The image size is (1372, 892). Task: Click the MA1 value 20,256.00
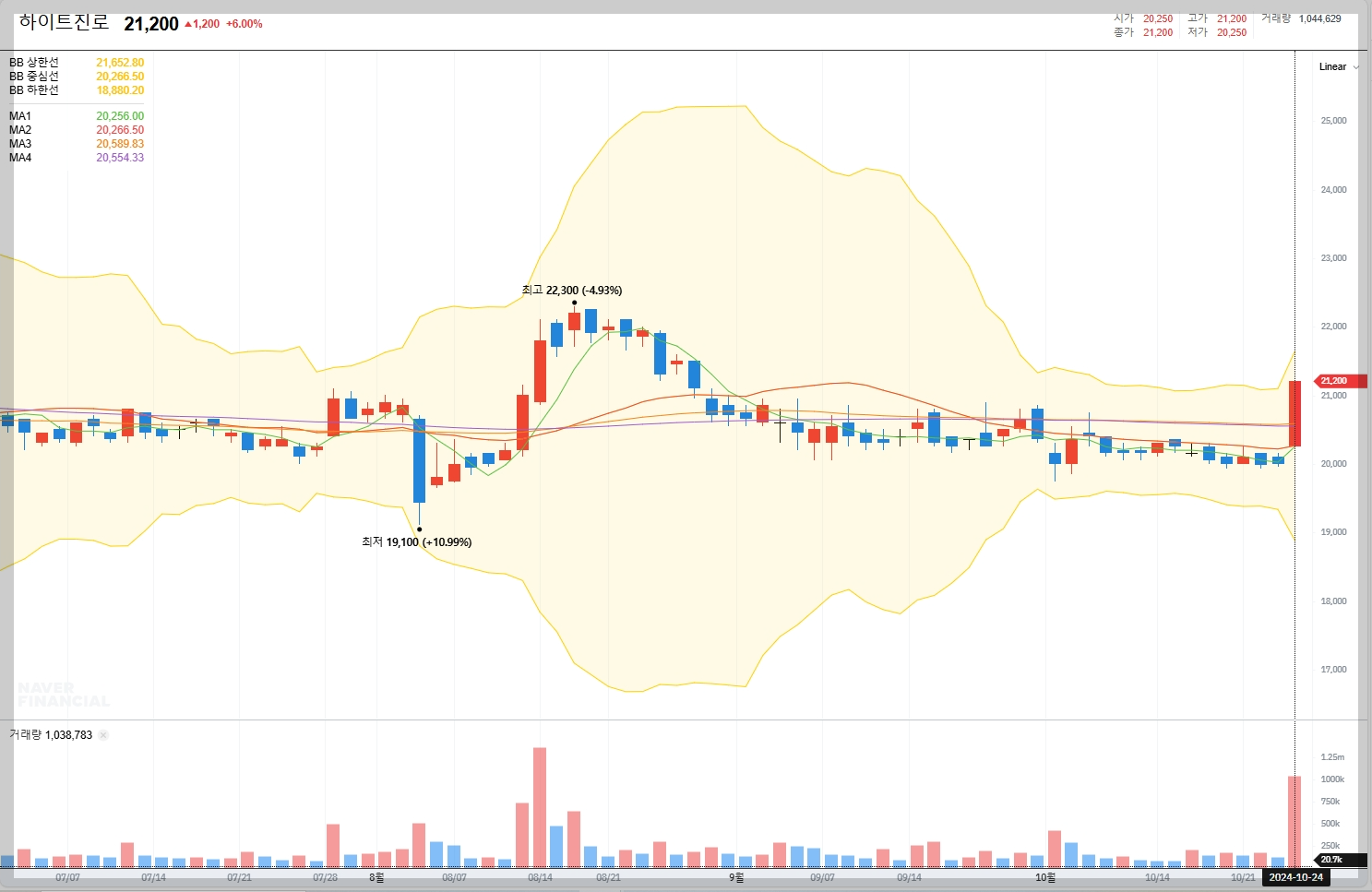click(x=120, y=116)
